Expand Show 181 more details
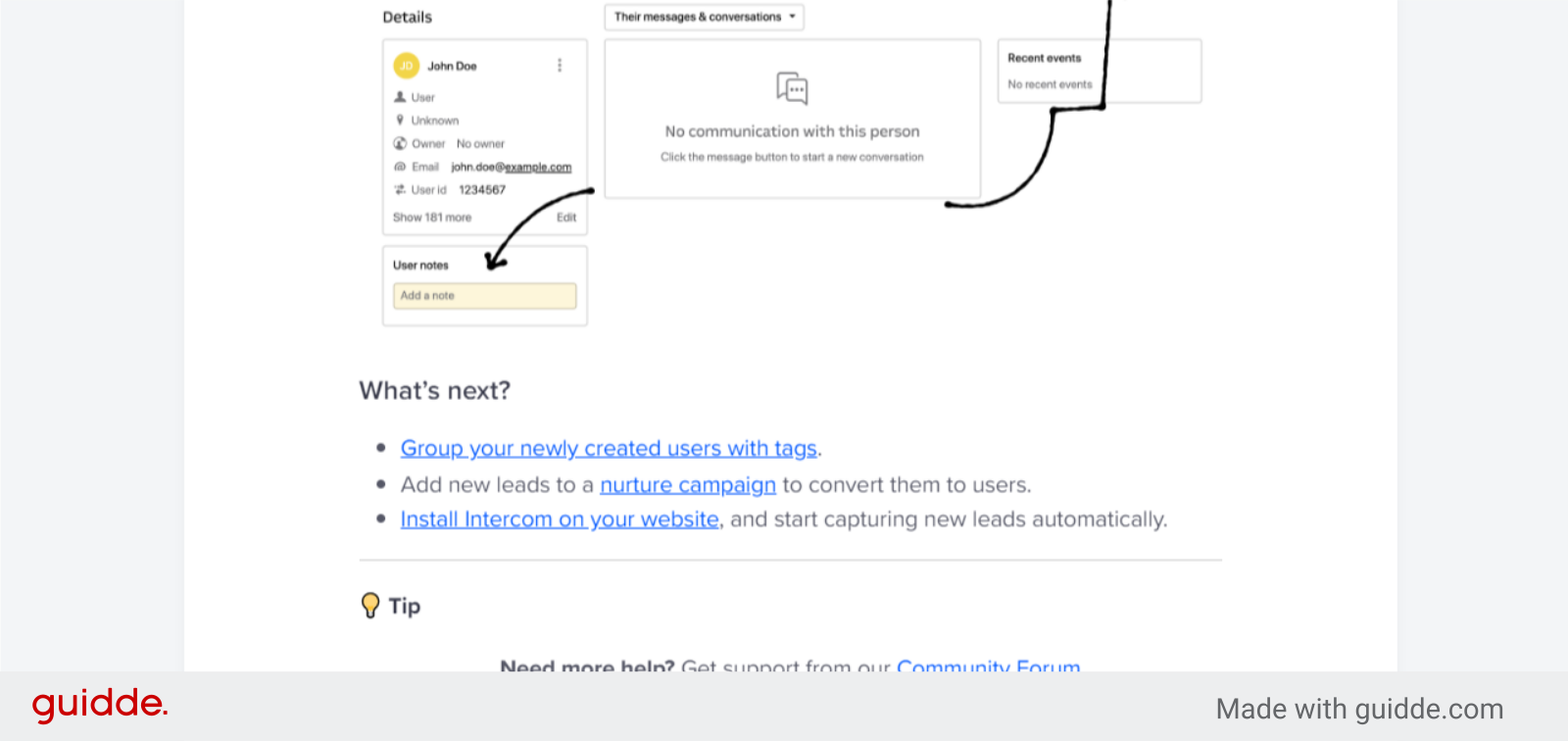The image size is (1568, 741). pyautogui.click(x=431, y=218)
